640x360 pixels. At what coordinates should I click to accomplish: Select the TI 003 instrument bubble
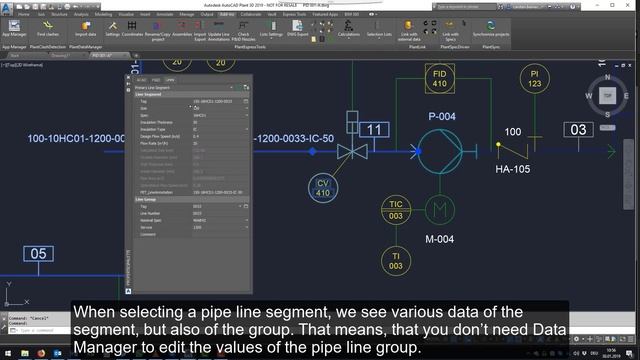coord(396,261)
